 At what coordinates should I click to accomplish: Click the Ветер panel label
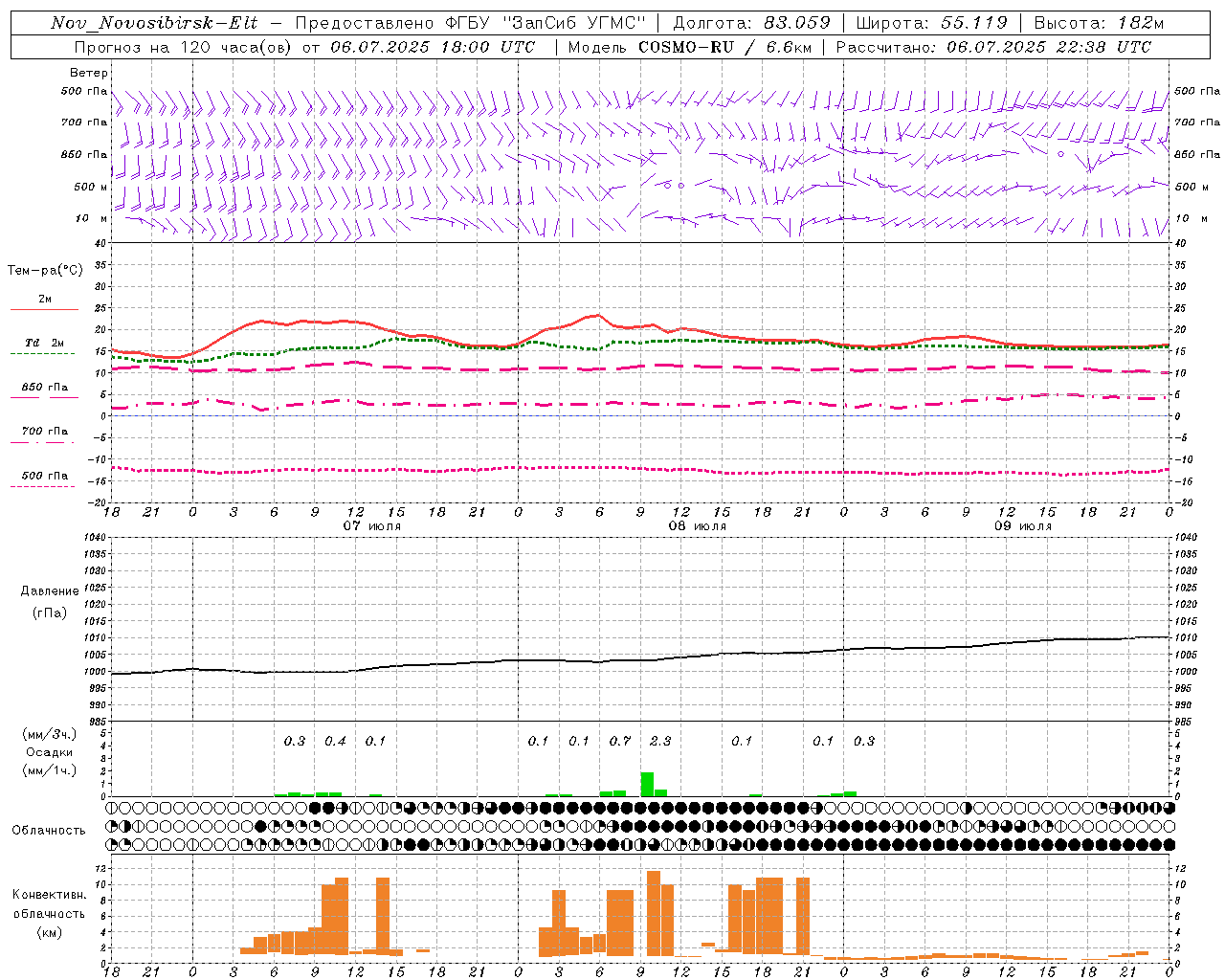pyautogui.click(x=89, y=73)
